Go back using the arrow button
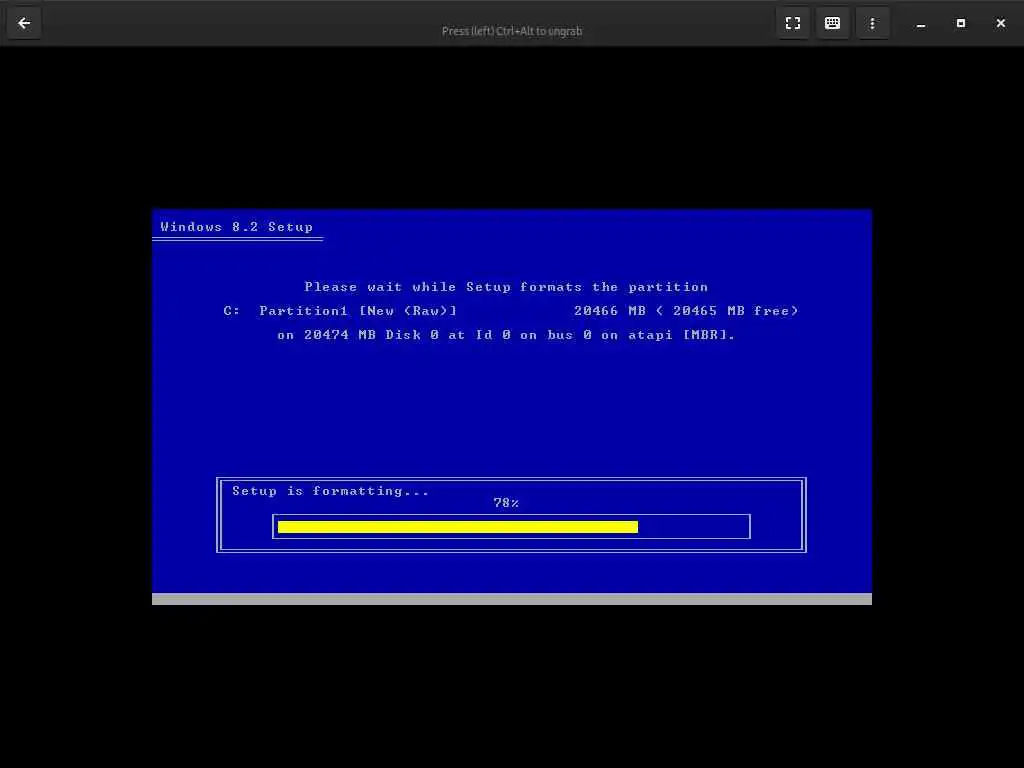The width and height of the screenshot is (1024, 768). pyautogui.click(x=24, y=24)
